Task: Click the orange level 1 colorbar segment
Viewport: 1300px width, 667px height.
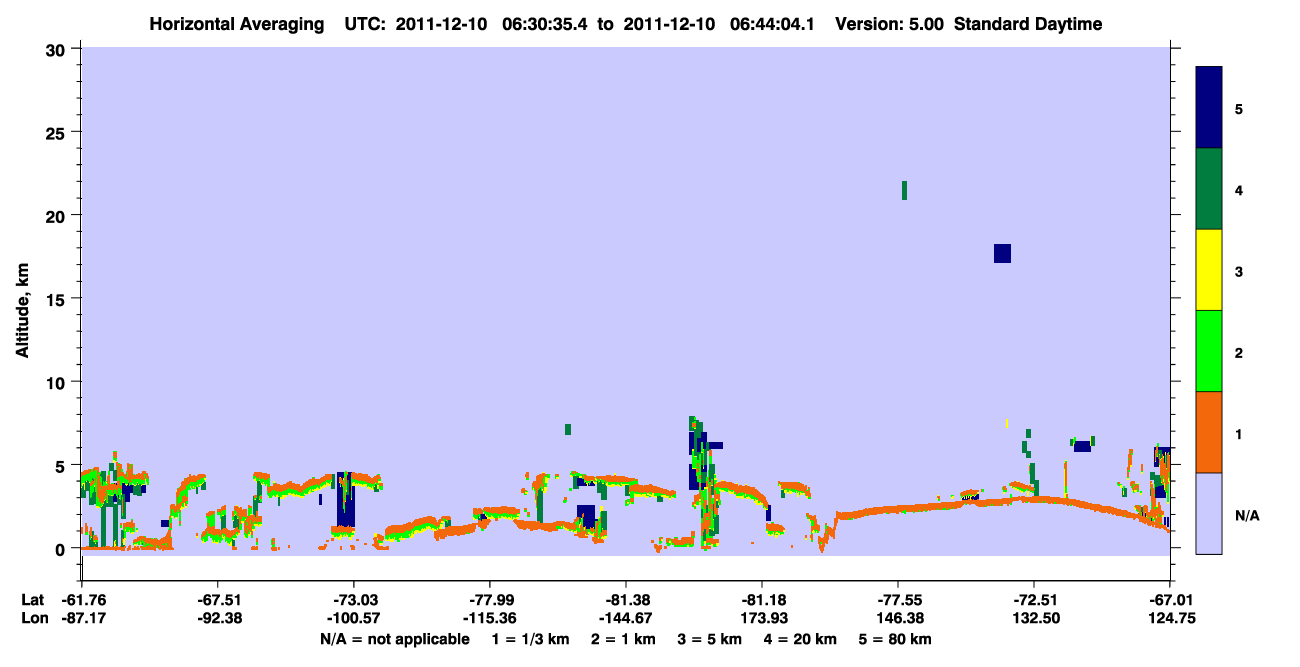Action: click(x=1209, y=432)
